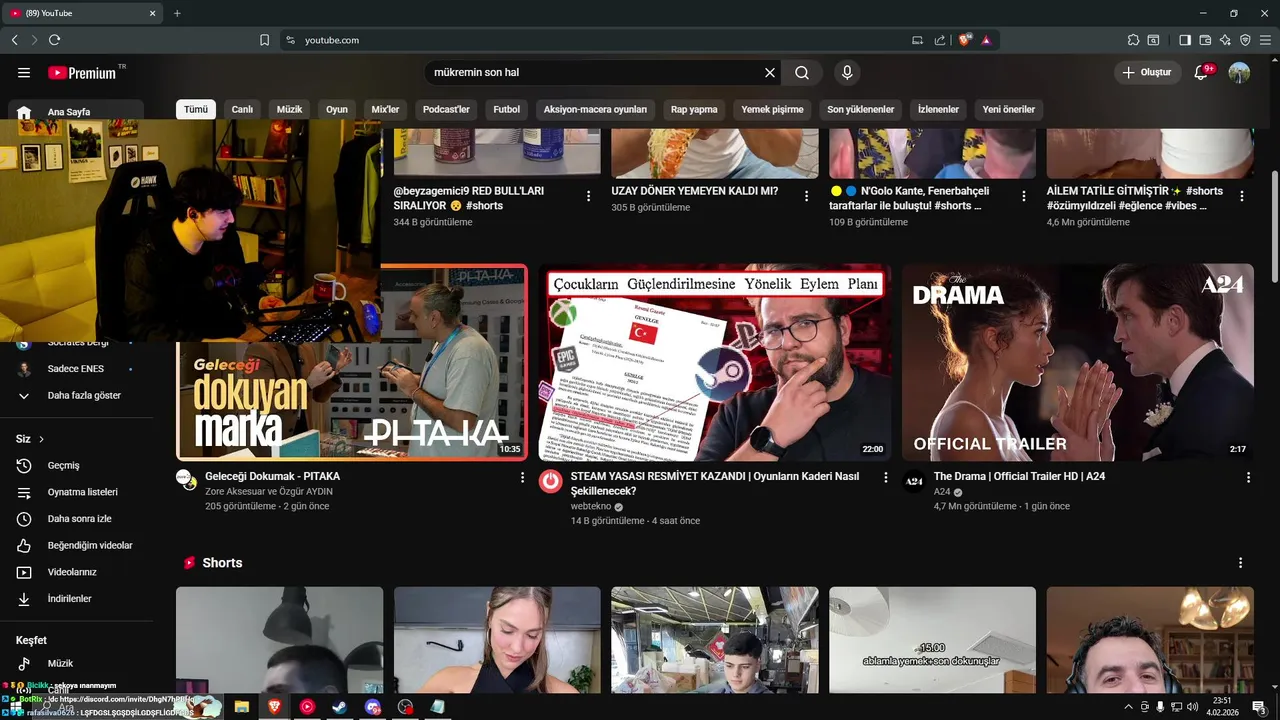Screen dimensions: 1280x720
Task: Open the YouTube hamburger guide menu
Action: [24, 73]
